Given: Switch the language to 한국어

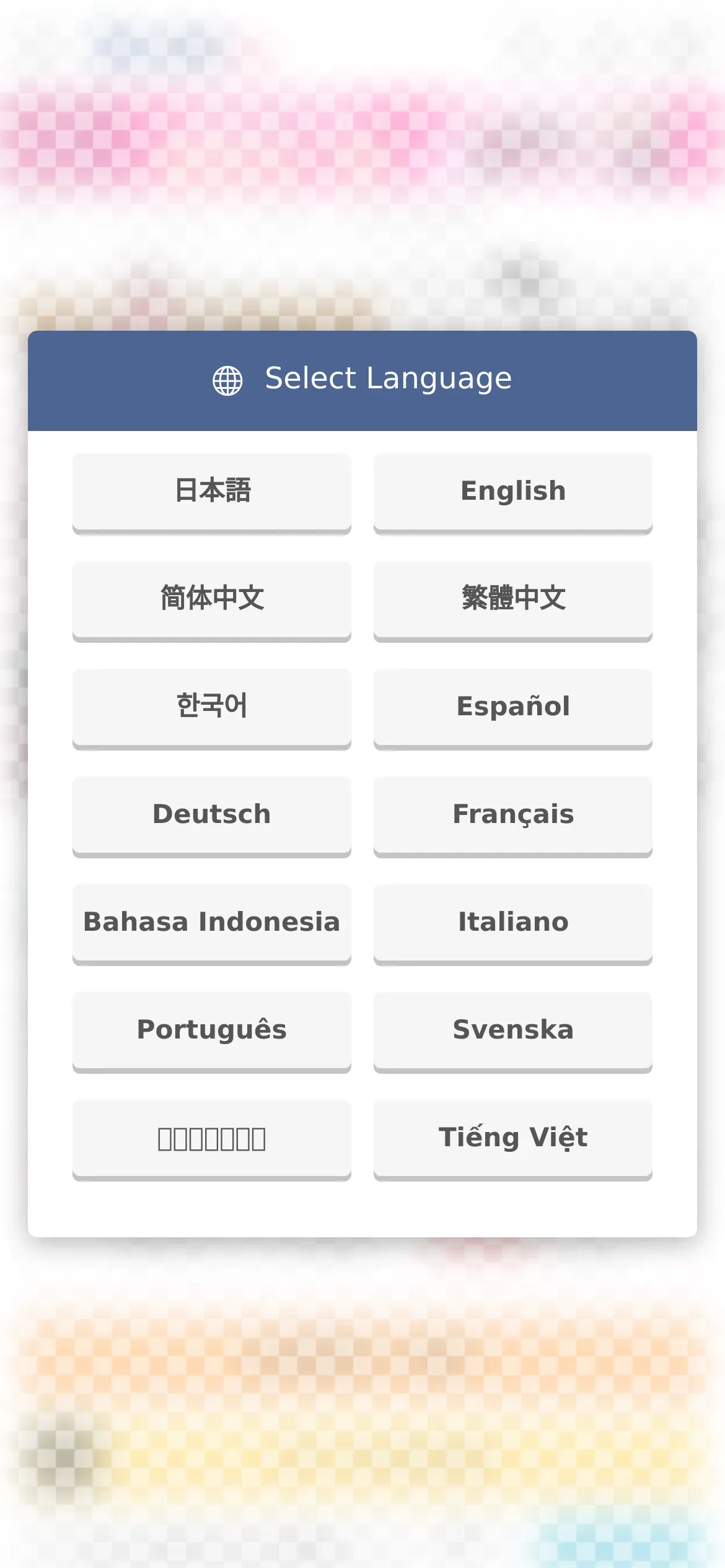Looking at the screenshot, I should click(212, 708).
